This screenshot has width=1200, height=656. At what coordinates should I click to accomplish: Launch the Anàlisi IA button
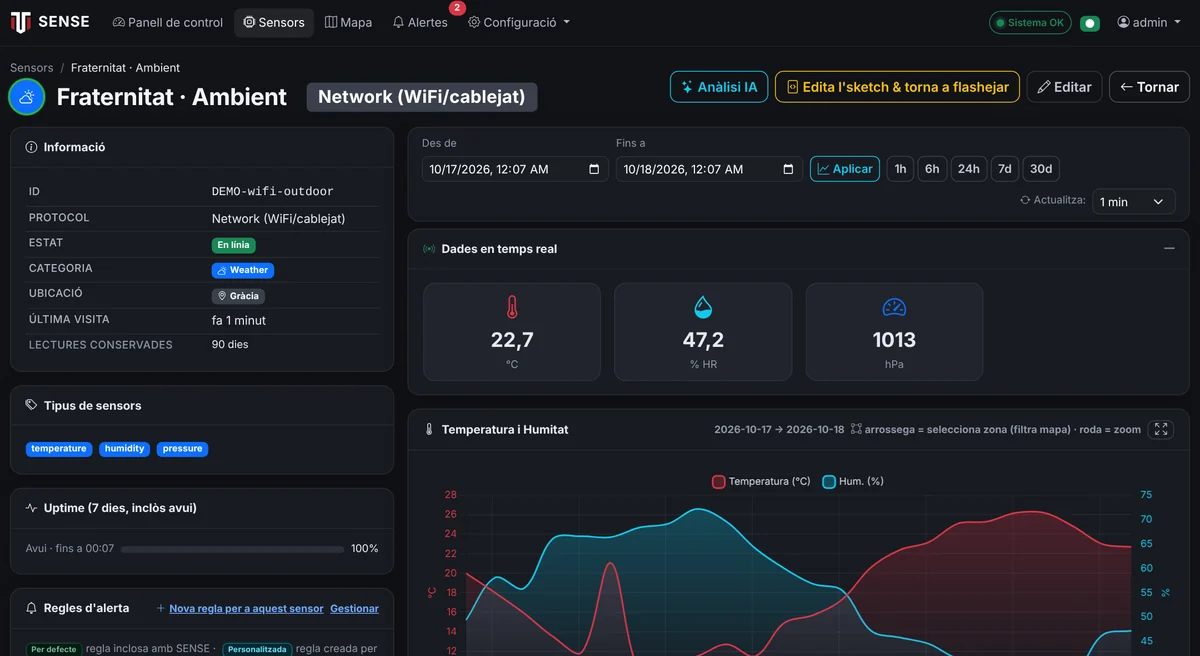click(718, 87)
